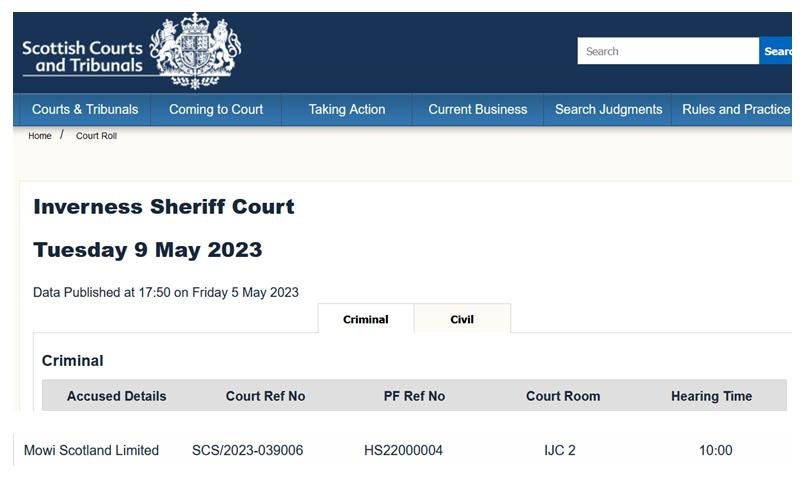Click the Accused Details column header

117,396
